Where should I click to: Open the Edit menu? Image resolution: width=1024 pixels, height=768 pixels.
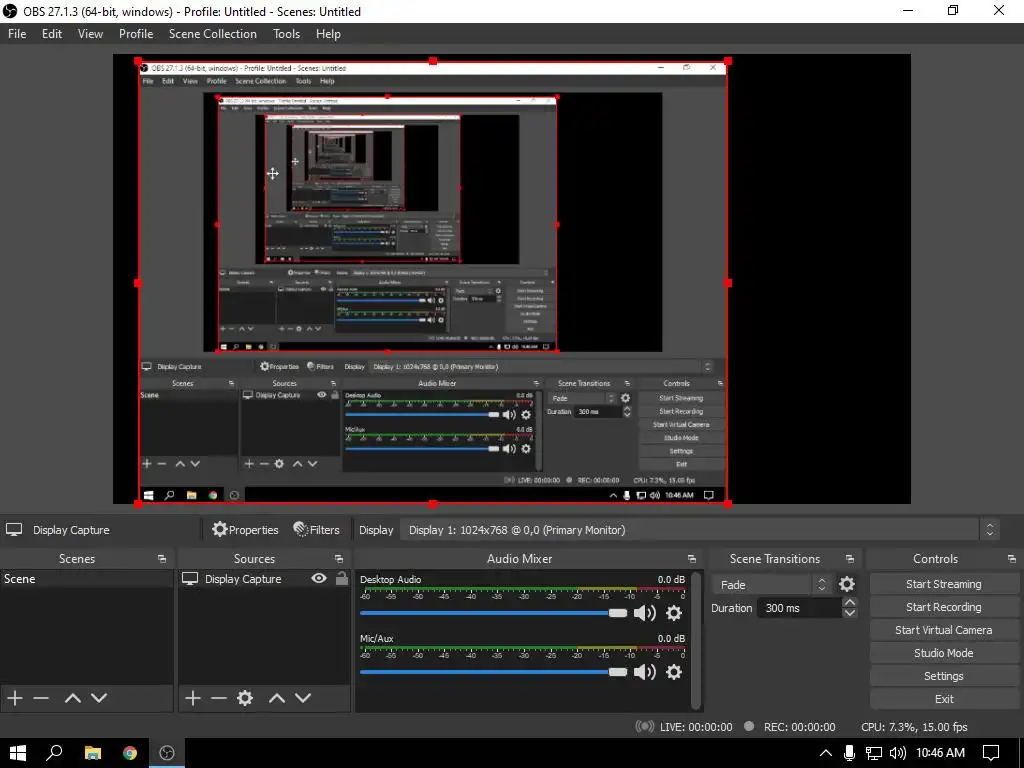(52, 34)
